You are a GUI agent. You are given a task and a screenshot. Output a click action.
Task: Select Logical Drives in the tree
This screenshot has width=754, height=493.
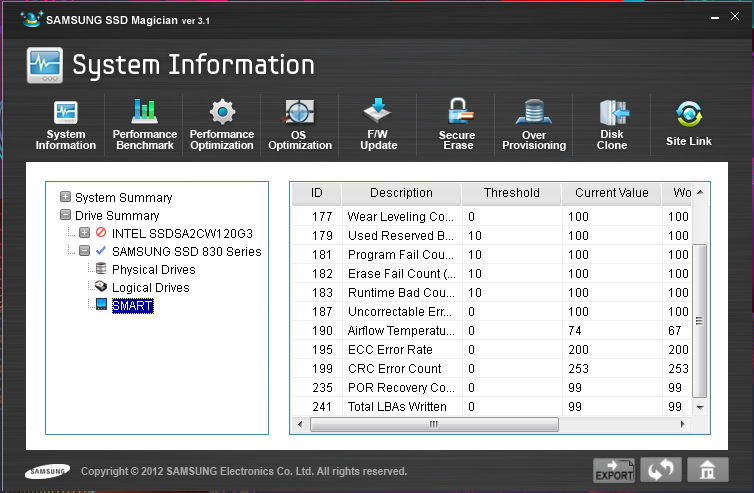tap(148, 288)
